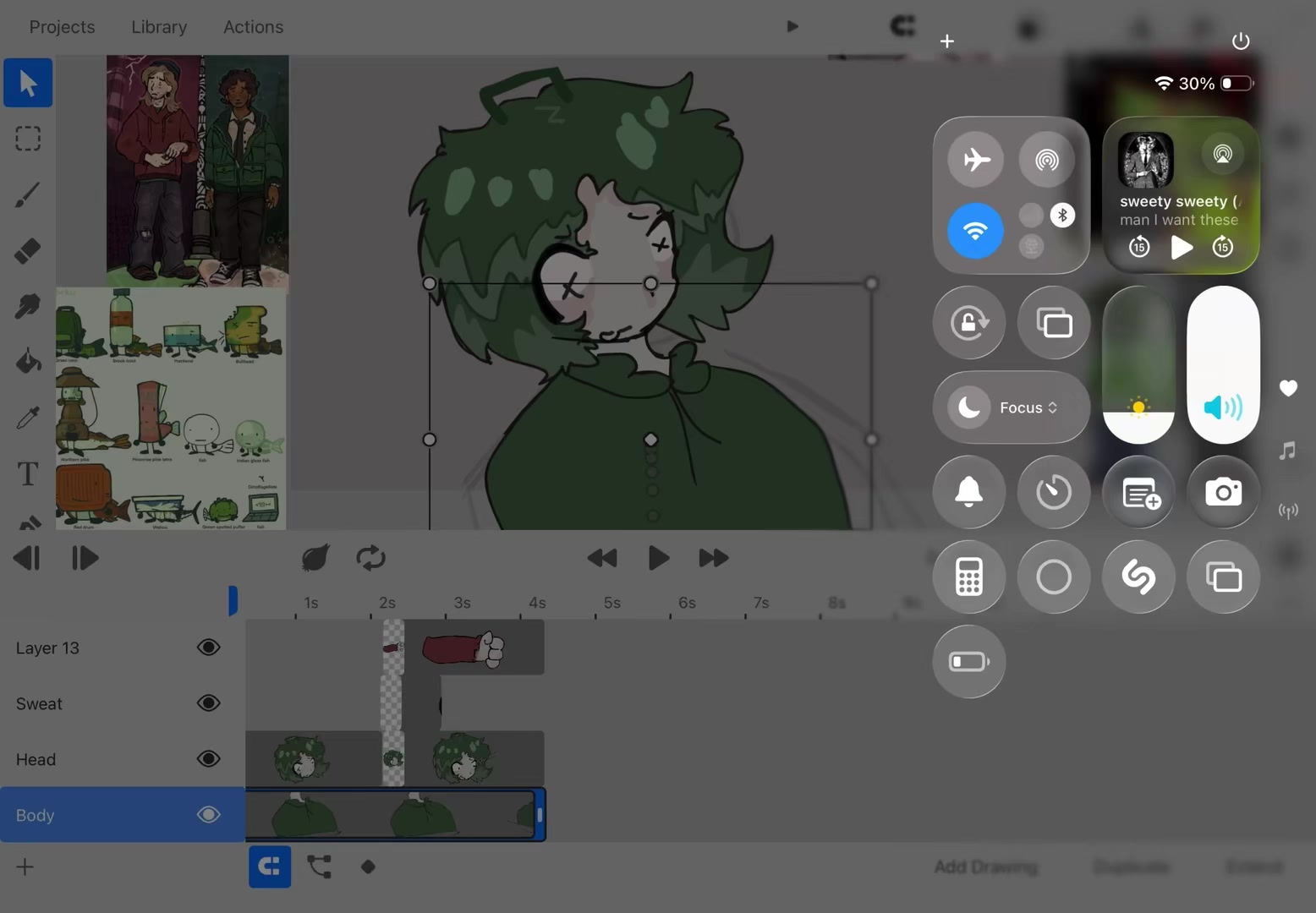Skip back 15 seconds in media
The width and height of the screenshot is (1316, 913).
(1139, 247)
